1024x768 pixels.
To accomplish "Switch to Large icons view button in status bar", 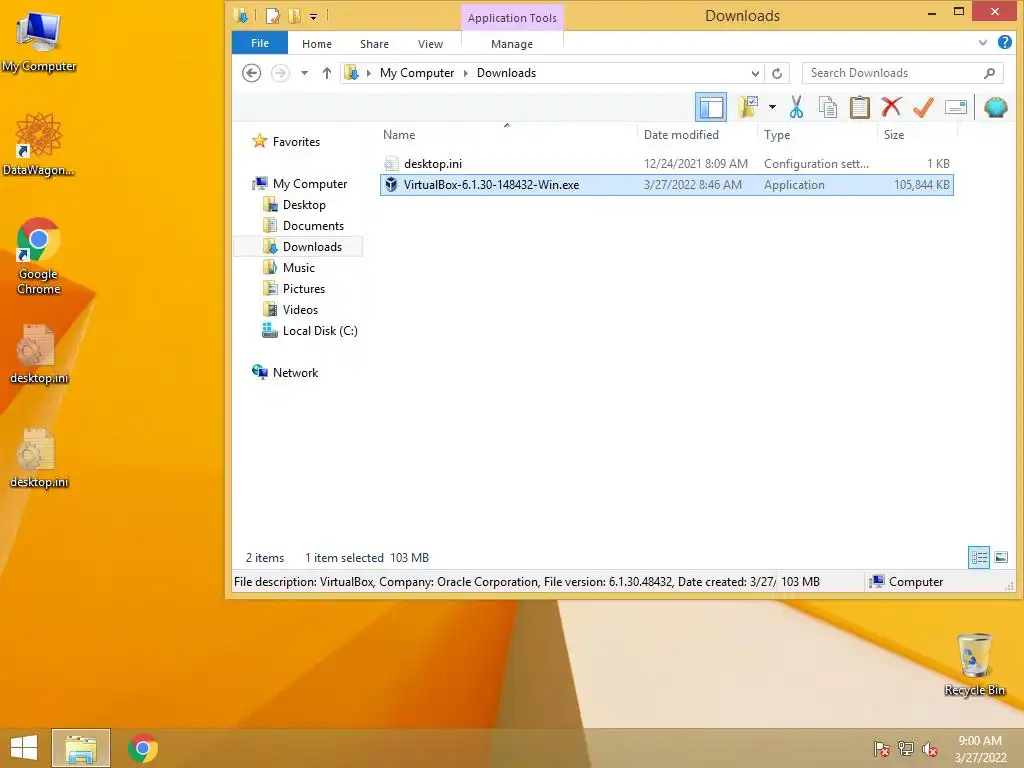I will point(1000,558).
